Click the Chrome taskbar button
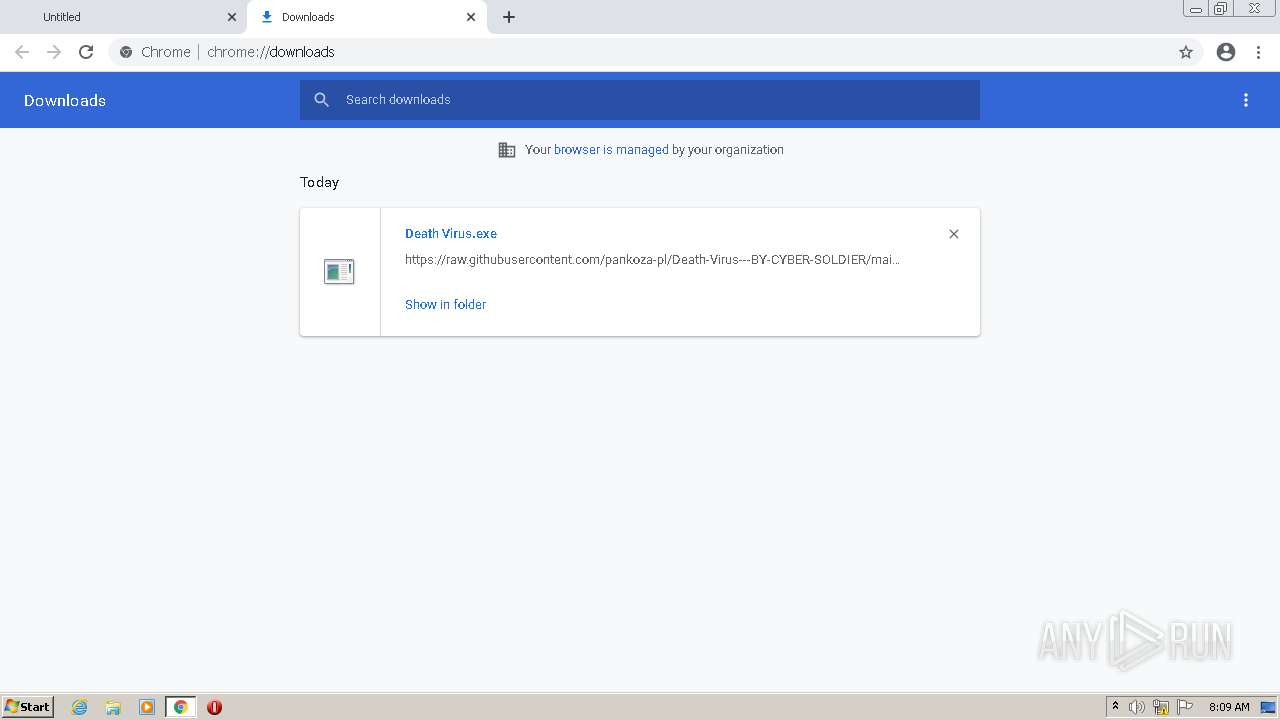The height and width of the screenshot is (720, 1280). coord(181,707)
